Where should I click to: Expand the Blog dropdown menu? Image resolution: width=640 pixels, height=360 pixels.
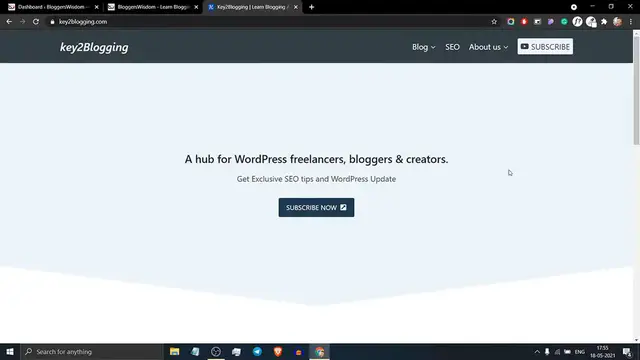pyautogui.click(x=424, y=47)
